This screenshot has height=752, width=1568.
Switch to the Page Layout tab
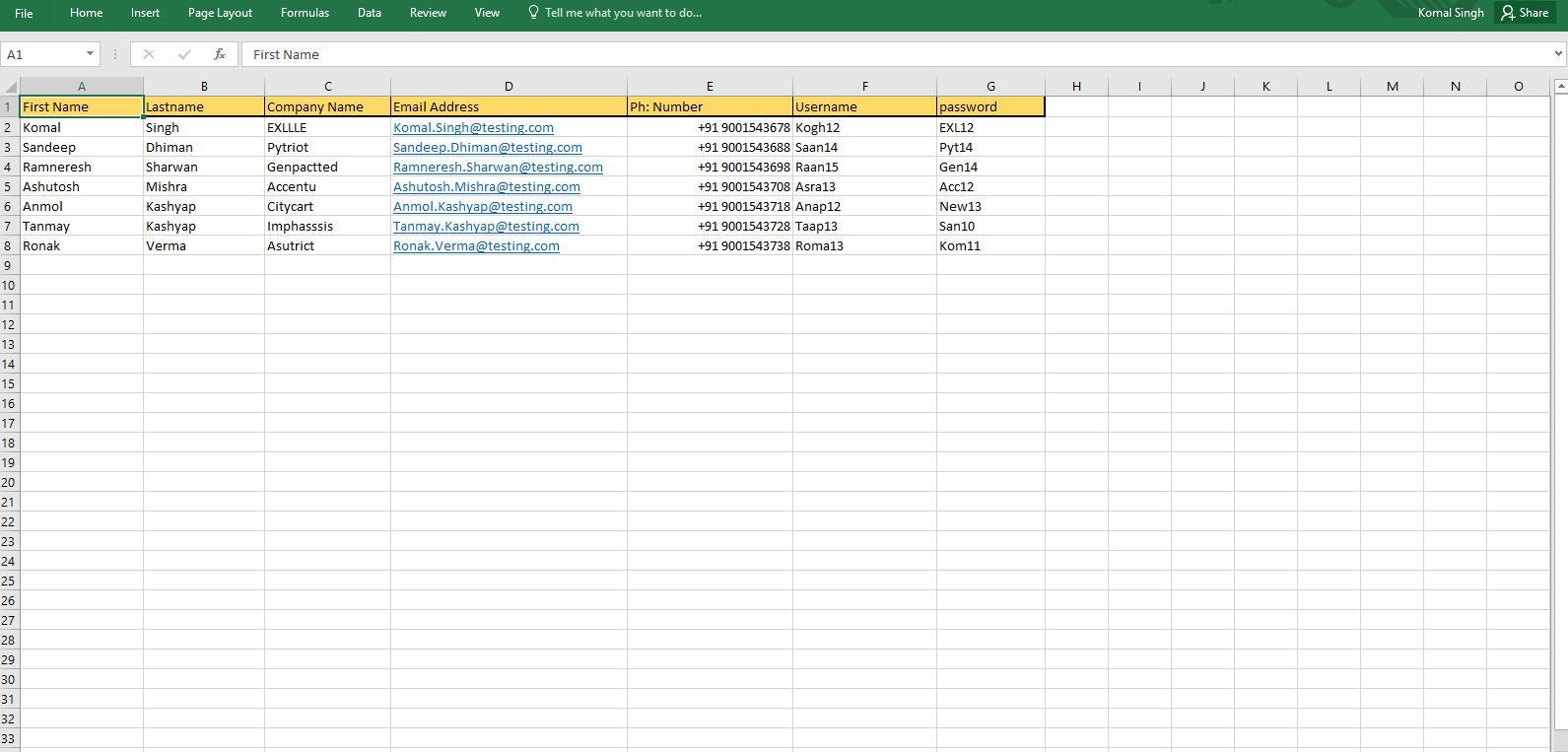point(220,13)
